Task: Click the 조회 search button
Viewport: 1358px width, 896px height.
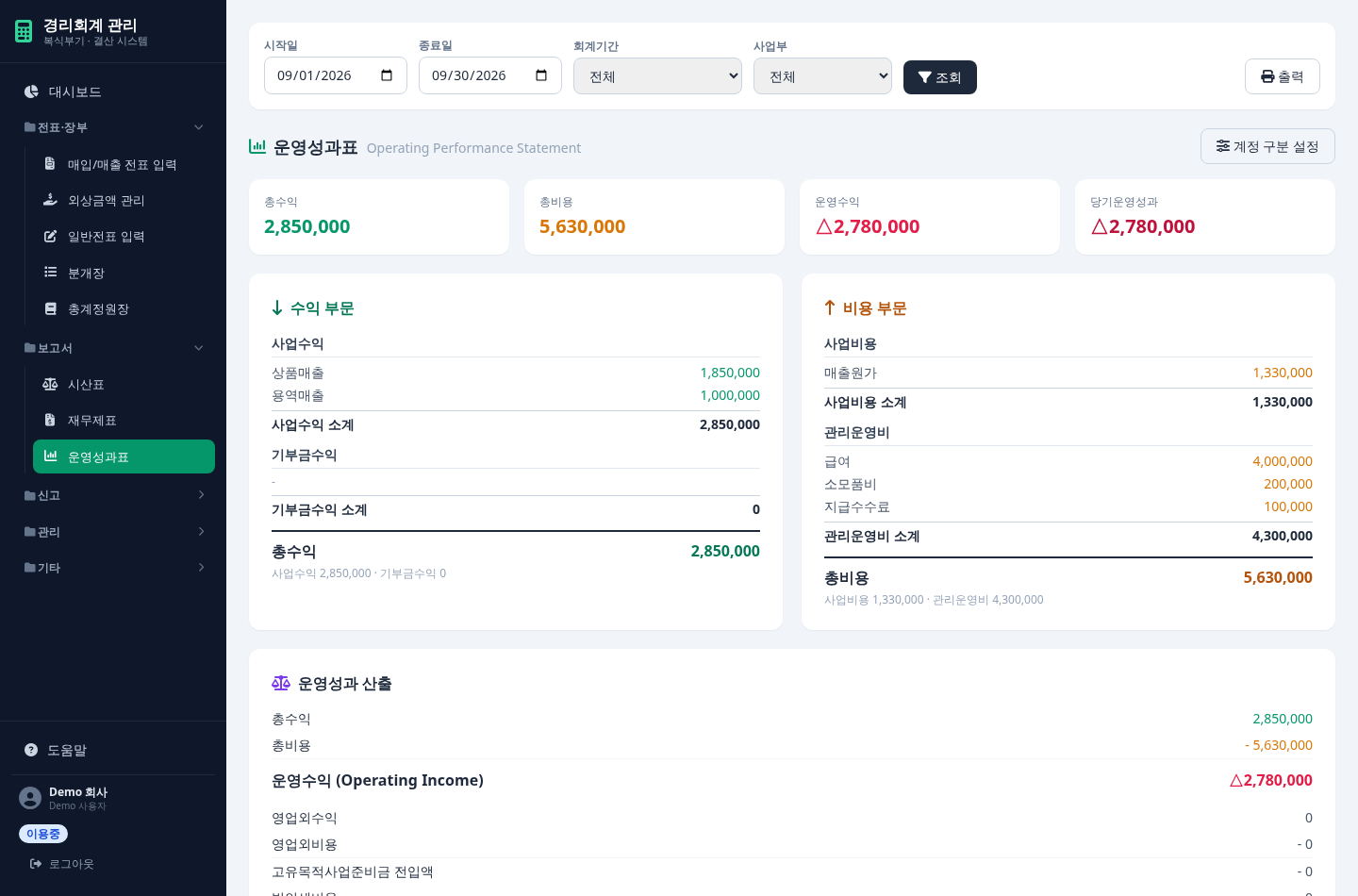Action: 940,77
